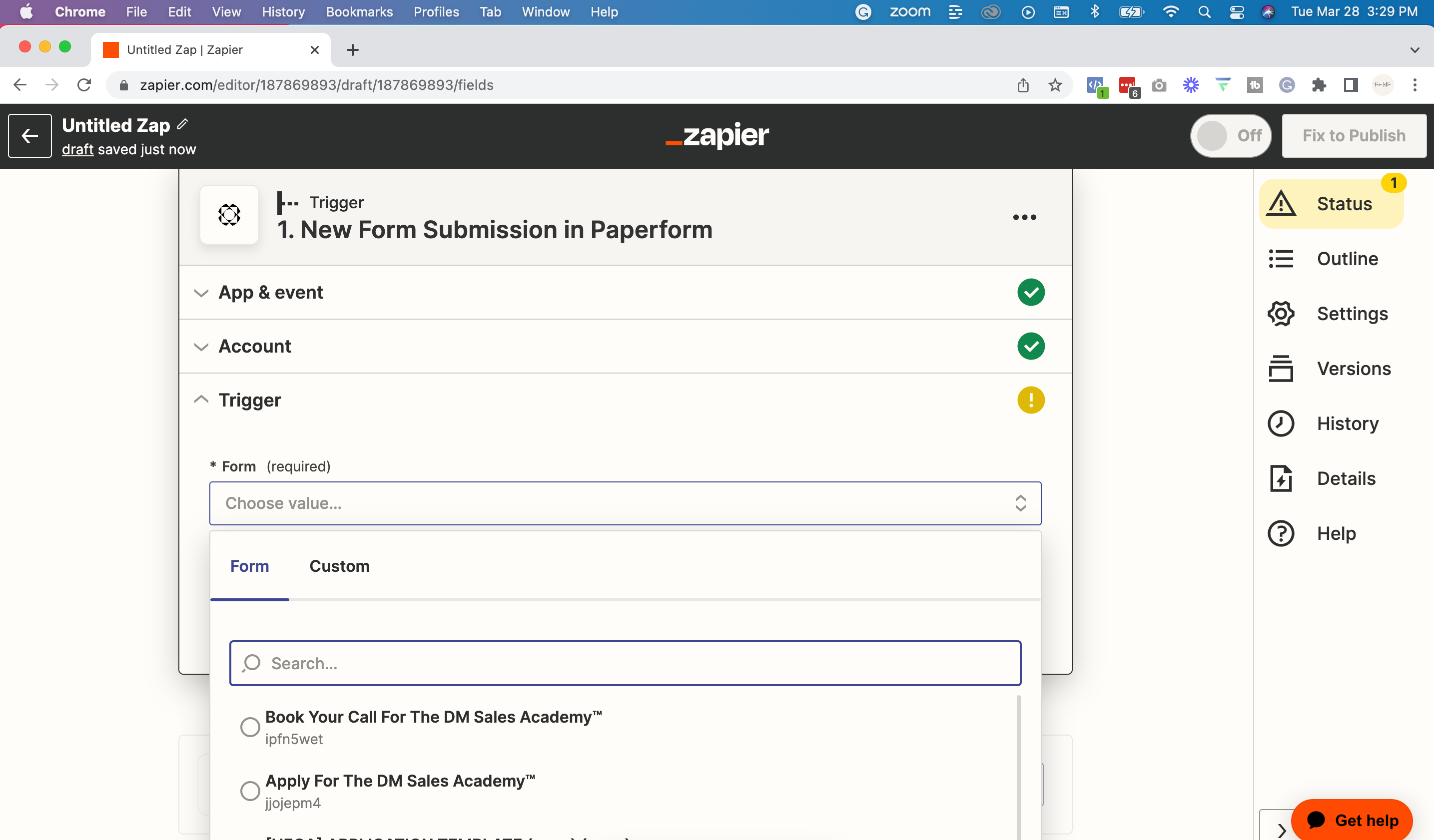The width and height of the screenshot is (1434, 840).
Task: Open the Status panel in sidebar
Action: click(x=1332, y=204)
